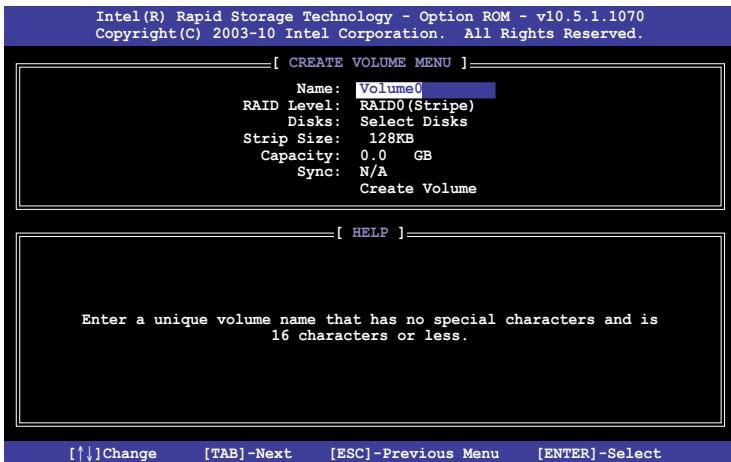The width and height of the screenshot is (731, 462).
Task: Click the [ENTER]-Select hint
Action: coord(599,453)
